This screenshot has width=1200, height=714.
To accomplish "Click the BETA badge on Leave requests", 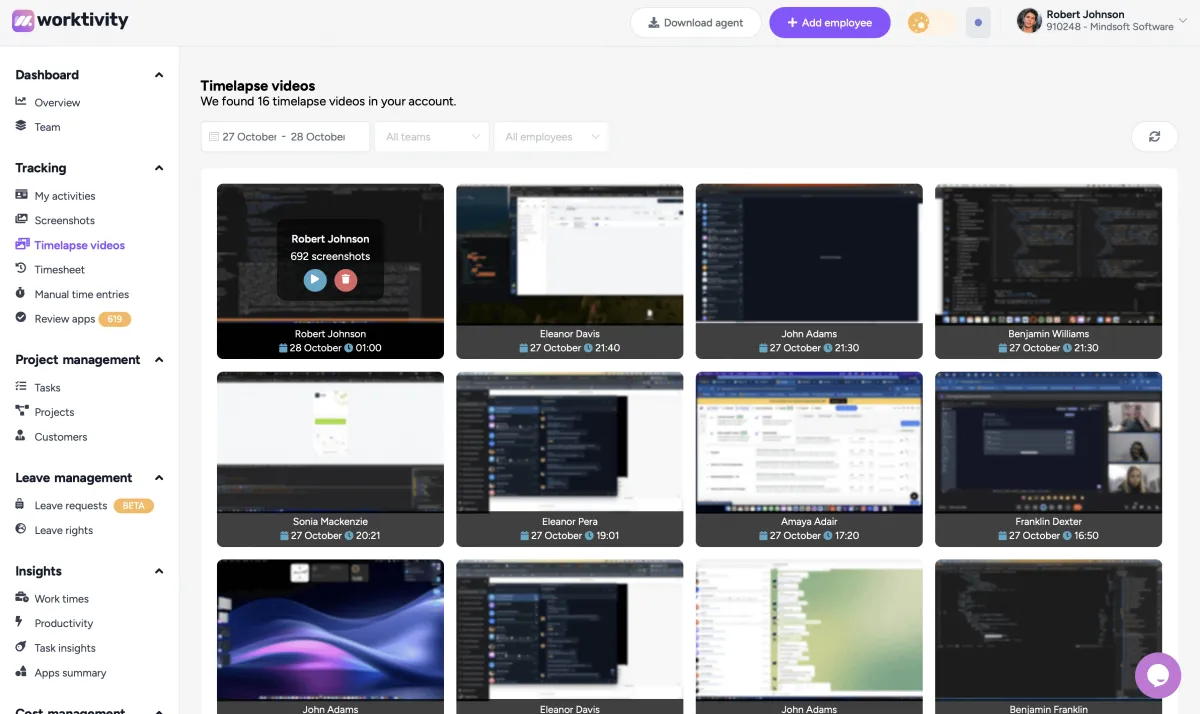I will point(134,506).
